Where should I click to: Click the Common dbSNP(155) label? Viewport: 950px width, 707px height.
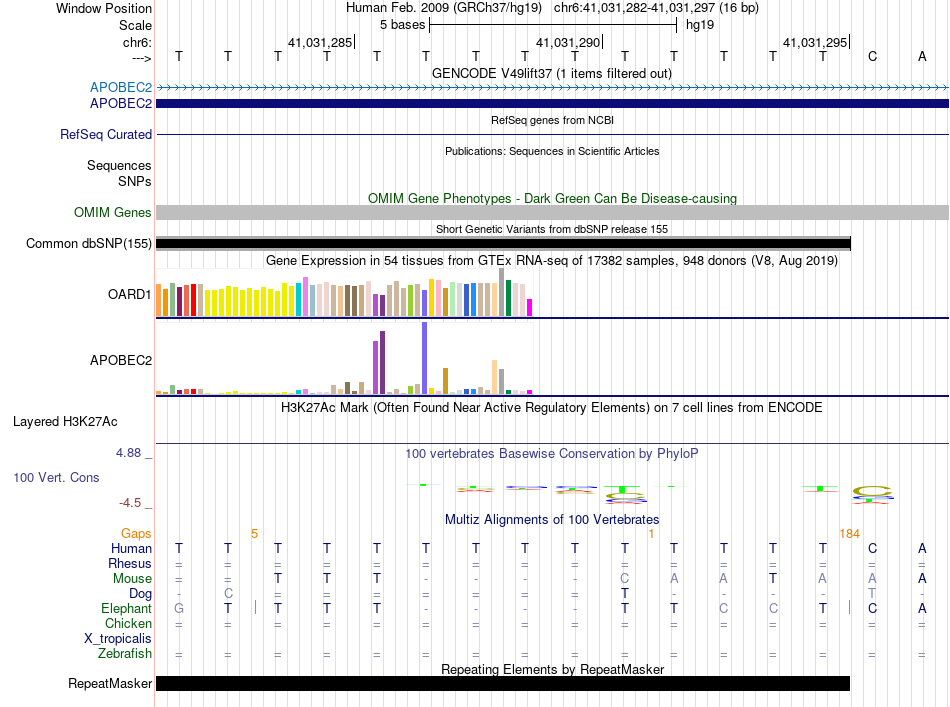click(x=88, y=244)
